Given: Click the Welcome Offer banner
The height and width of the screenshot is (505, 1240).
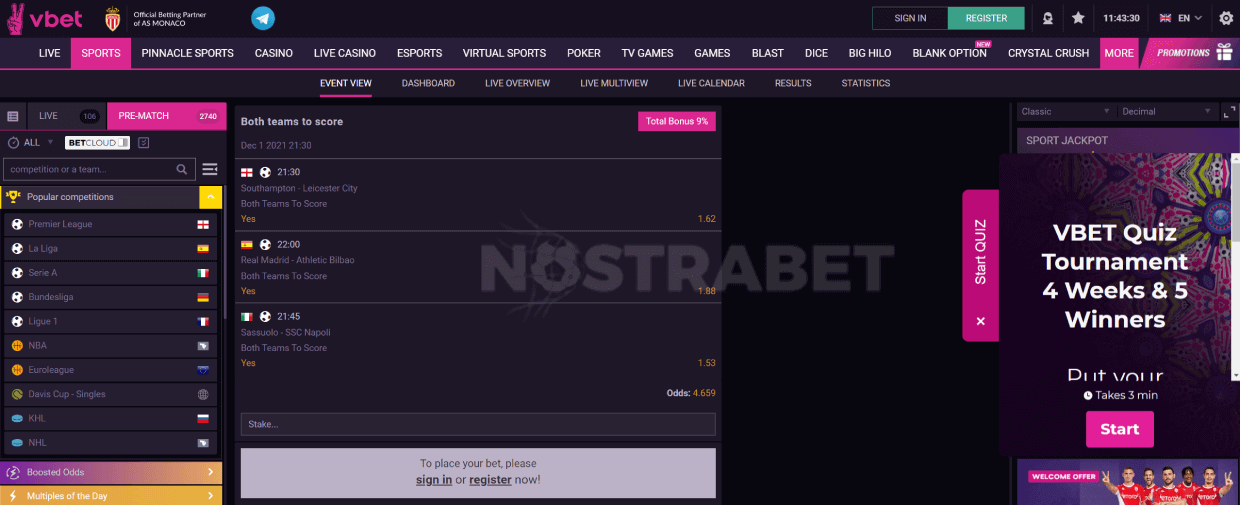Looking at the screenshot, I should click(x=1128, y=482).
